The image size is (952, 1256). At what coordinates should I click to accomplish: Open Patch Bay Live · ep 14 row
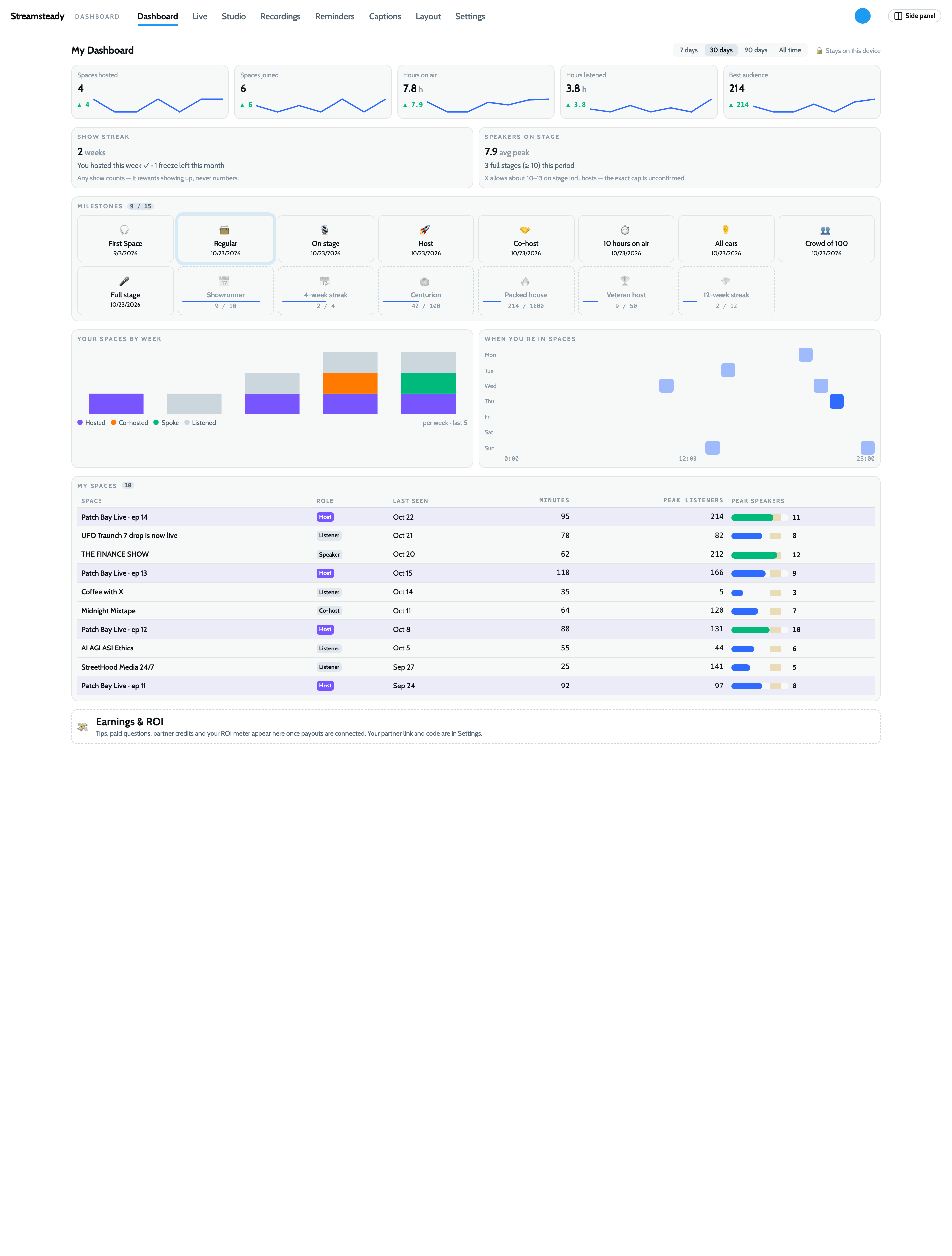point(476,517)
